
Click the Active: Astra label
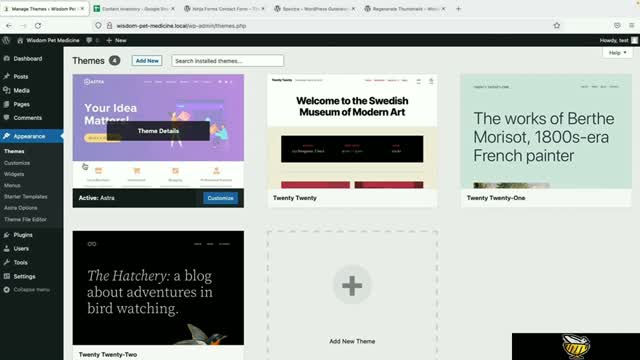pyautogui.click(x=96, y=198)
